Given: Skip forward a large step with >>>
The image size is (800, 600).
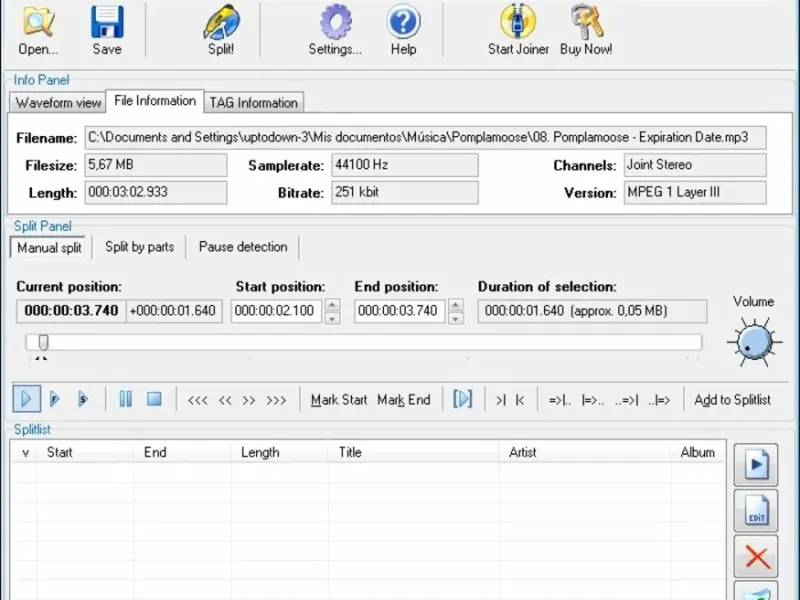Looking at the screenshot, I should pyautogui.click(x=276, y=400).
